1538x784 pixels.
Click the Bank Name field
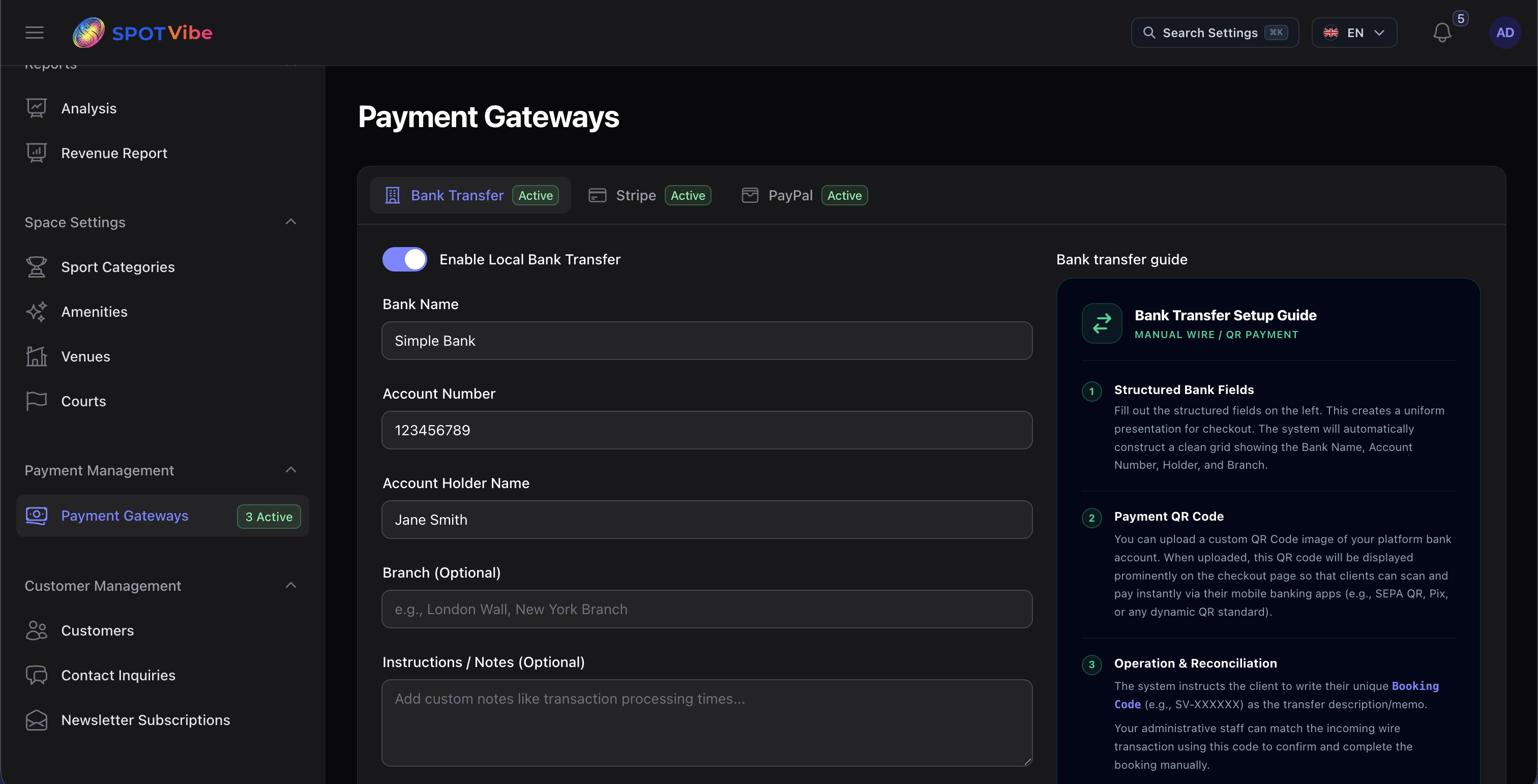click(x=707, y=341)
